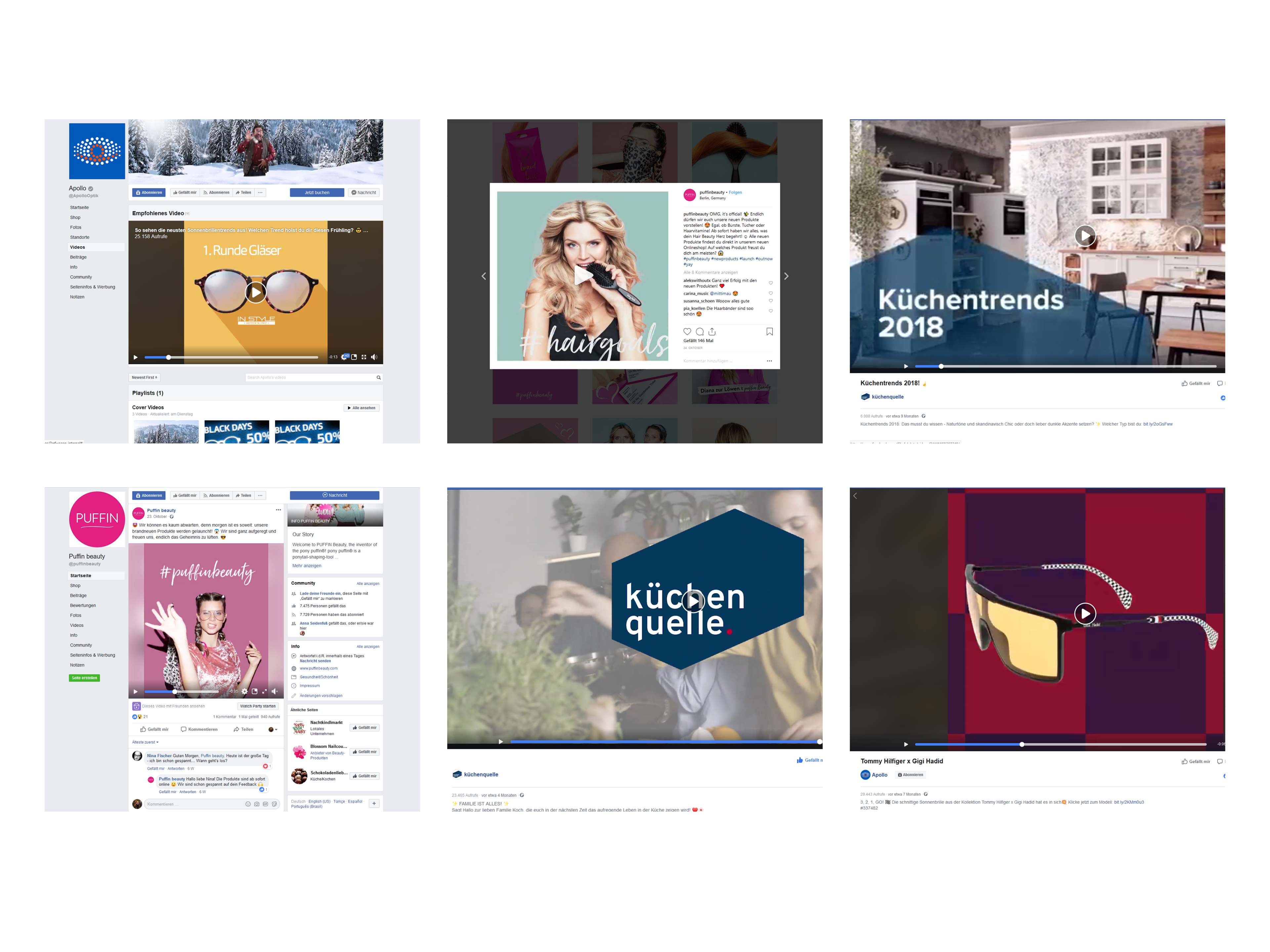Open HD quality settings gear on Apollo video

345,357
